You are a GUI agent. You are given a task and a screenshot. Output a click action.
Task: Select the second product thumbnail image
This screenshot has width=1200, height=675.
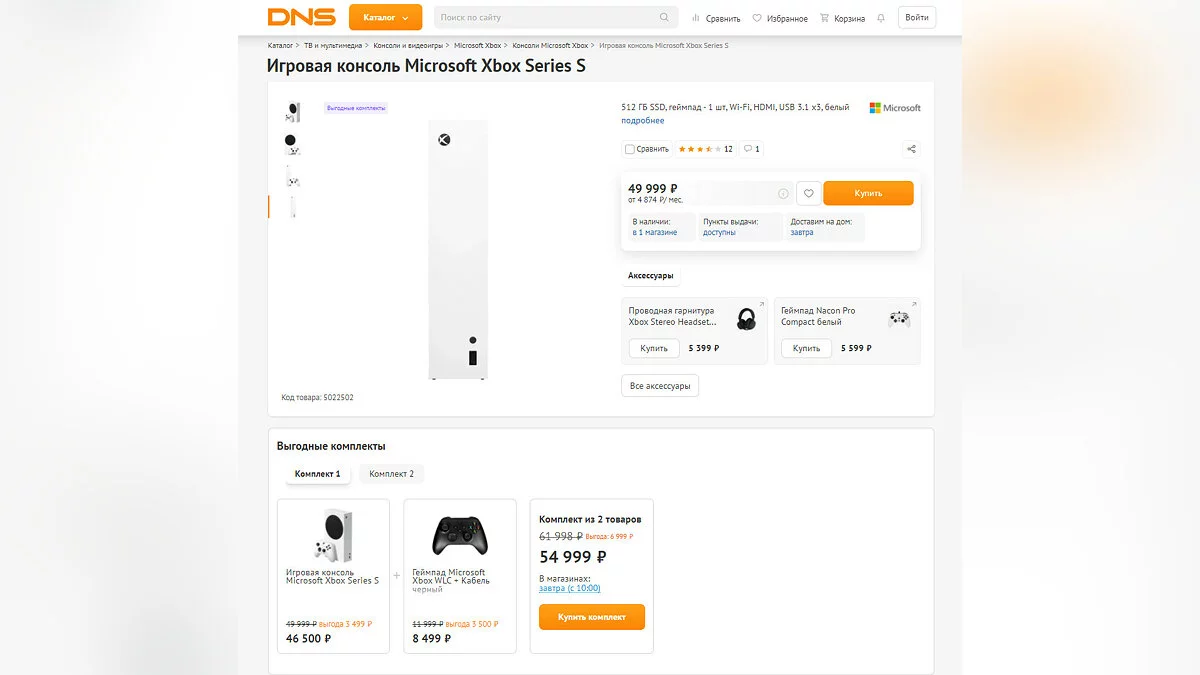pos(291,144)
